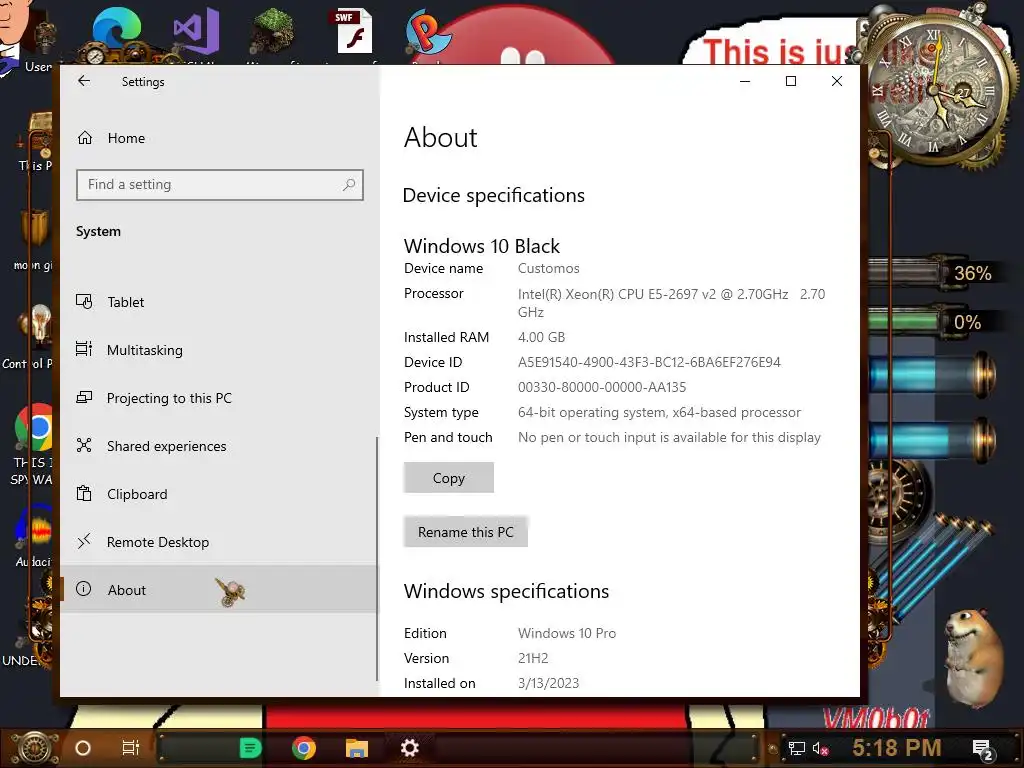Click the Remote Desktop icon

click(84, 541)
